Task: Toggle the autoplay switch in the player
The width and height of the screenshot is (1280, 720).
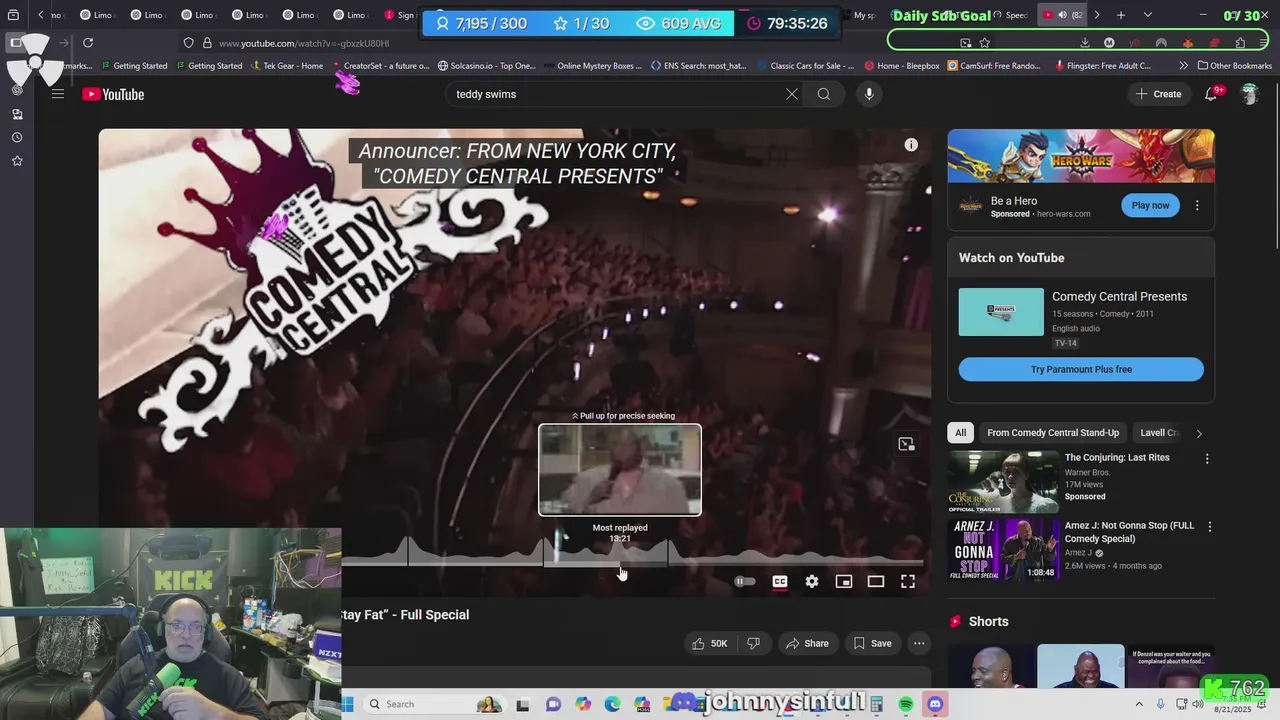Action: [745, 581]
